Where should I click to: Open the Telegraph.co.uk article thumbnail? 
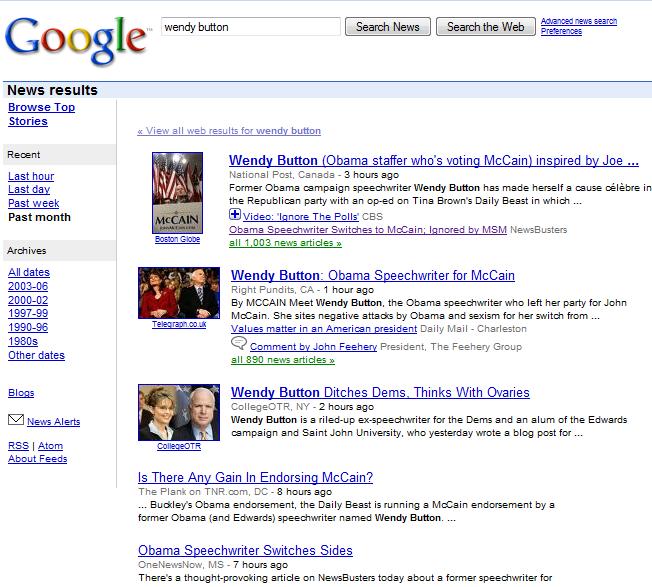[179, 293]
